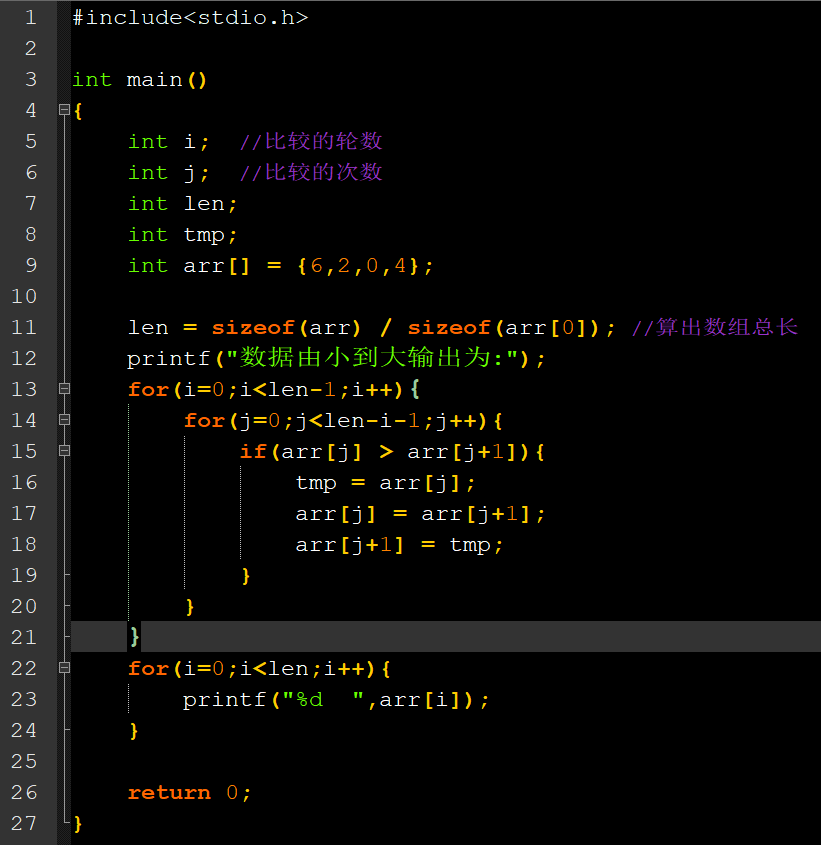Click the 'j<len-i-1' loop condition
The image size is (821, 845).
[358, 420]
